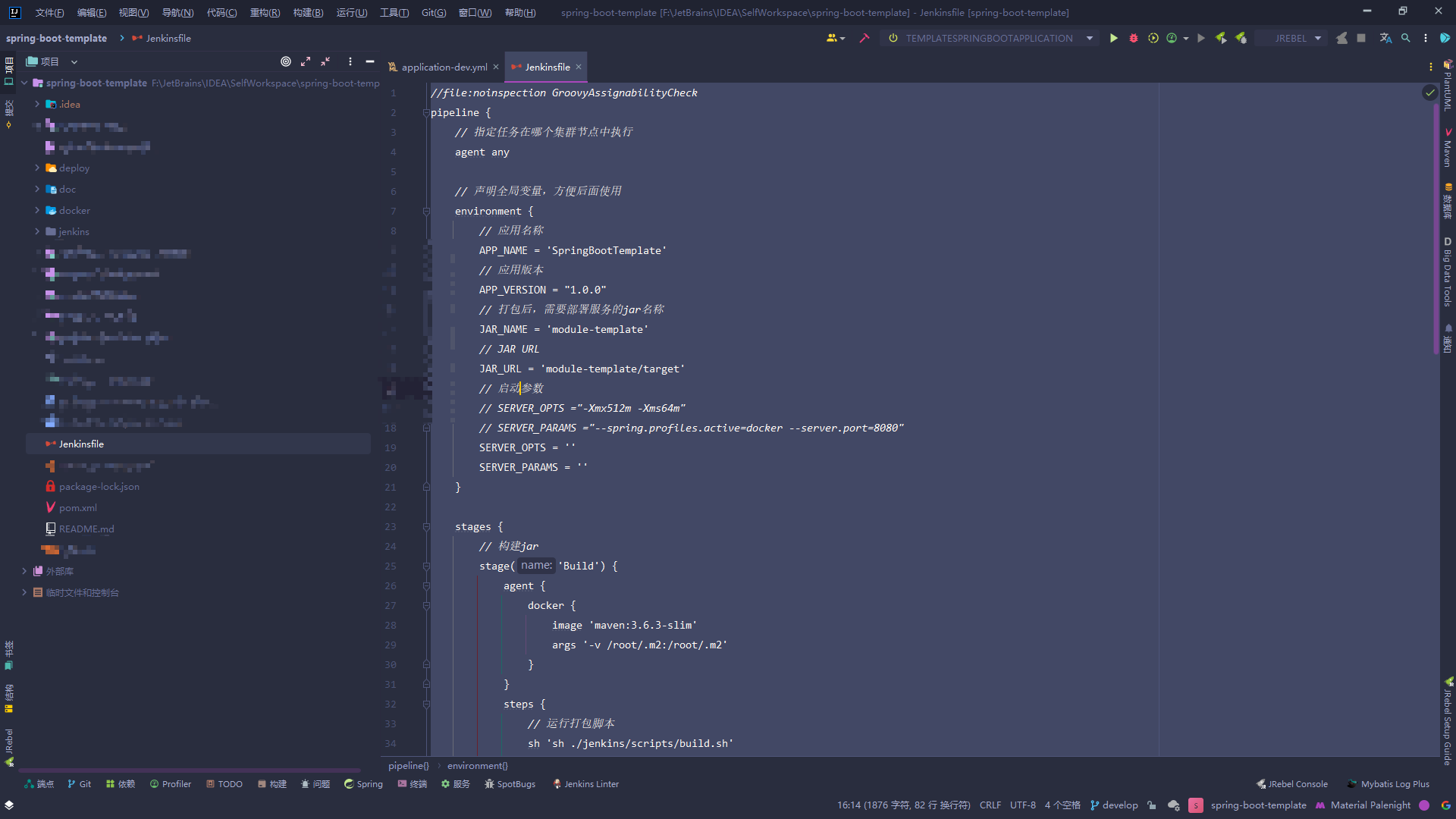Click the 4 个空格 indent setting
1456x819 pixels.
pos(1062,805)
